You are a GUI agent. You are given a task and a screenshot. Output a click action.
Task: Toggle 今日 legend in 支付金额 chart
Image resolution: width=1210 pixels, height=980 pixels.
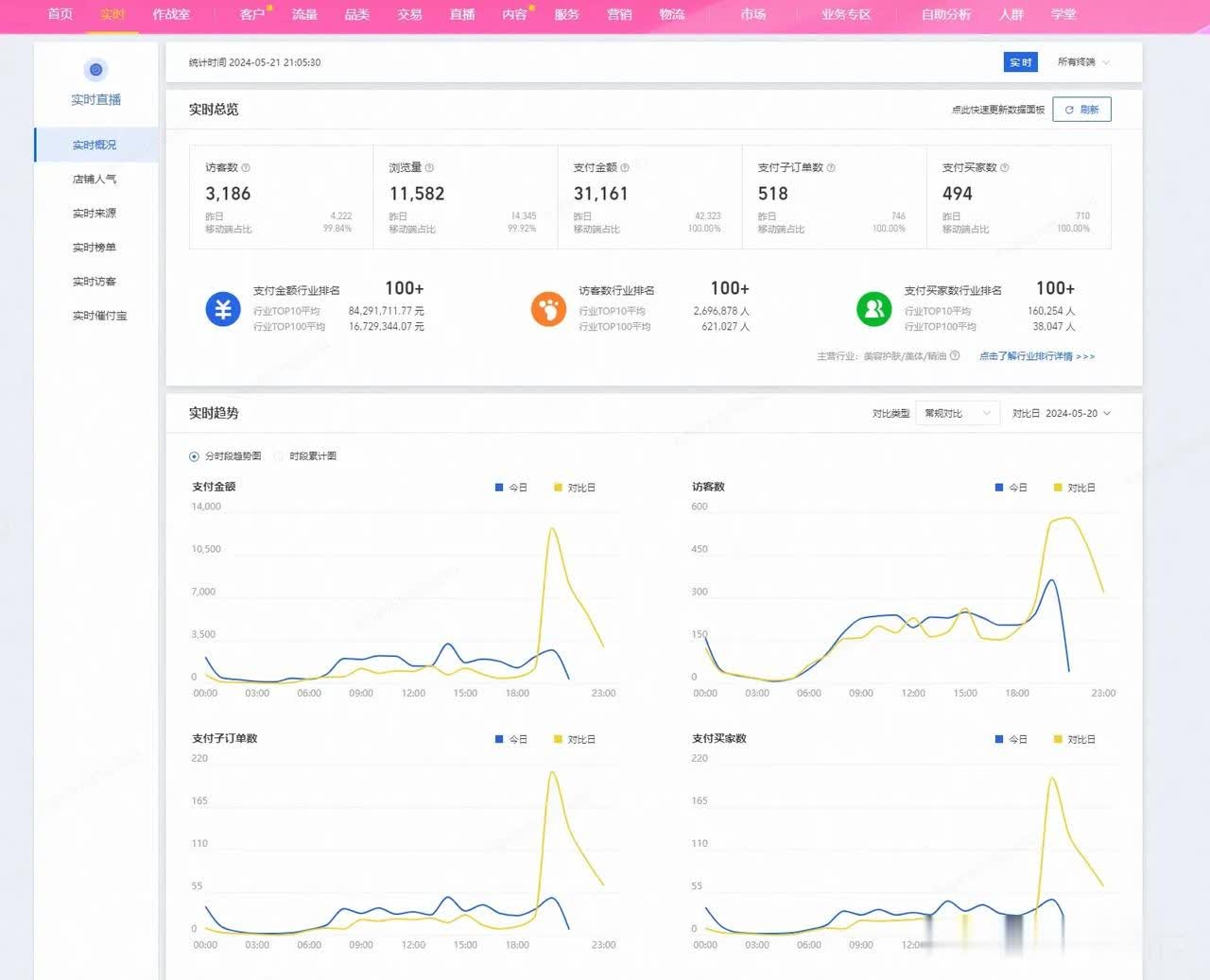tap(511, 488)
